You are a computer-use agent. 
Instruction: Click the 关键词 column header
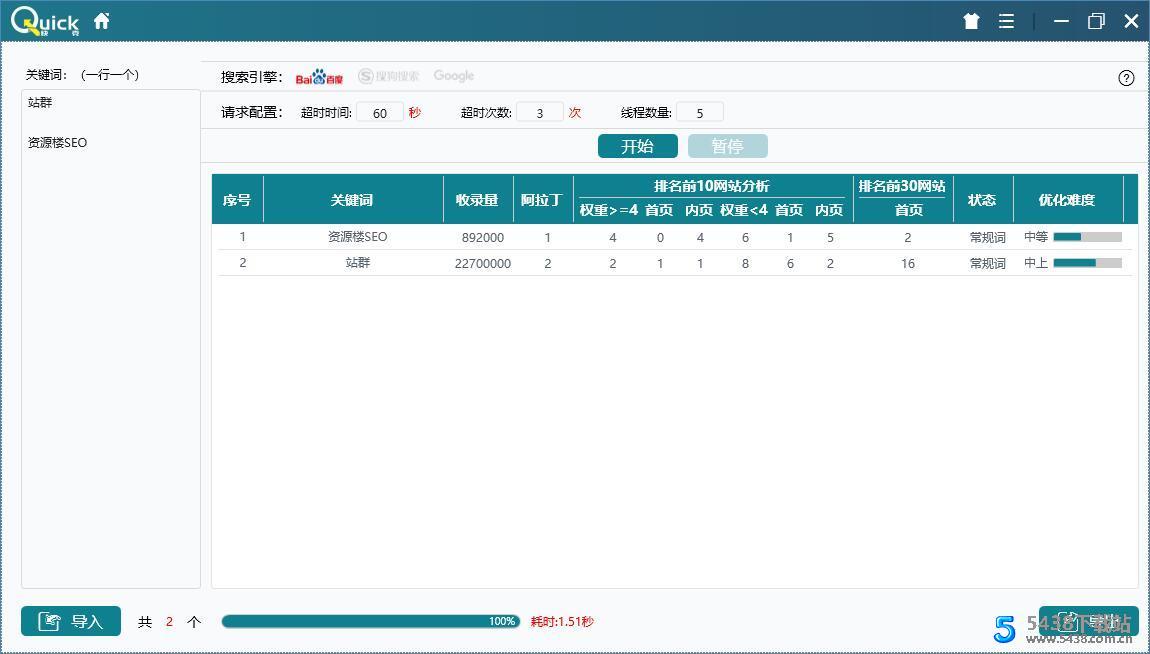(x=352, y=199)
